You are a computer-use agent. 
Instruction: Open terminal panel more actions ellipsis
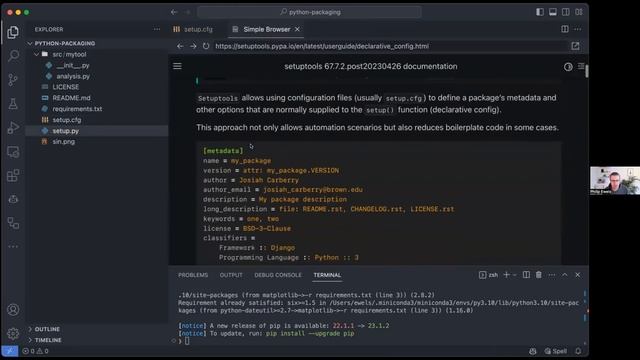(552, 275)
